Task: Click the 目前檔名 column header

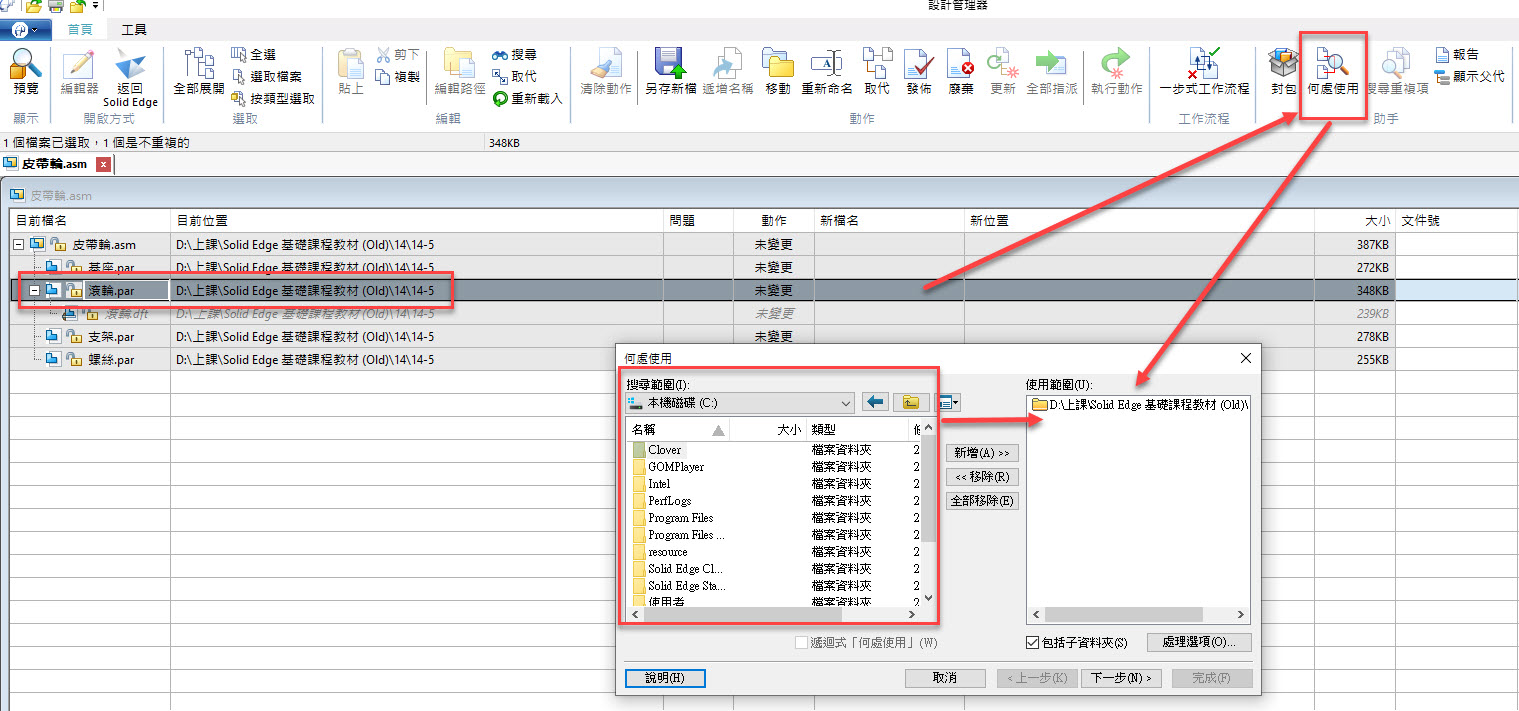Action: pos(90,220)
